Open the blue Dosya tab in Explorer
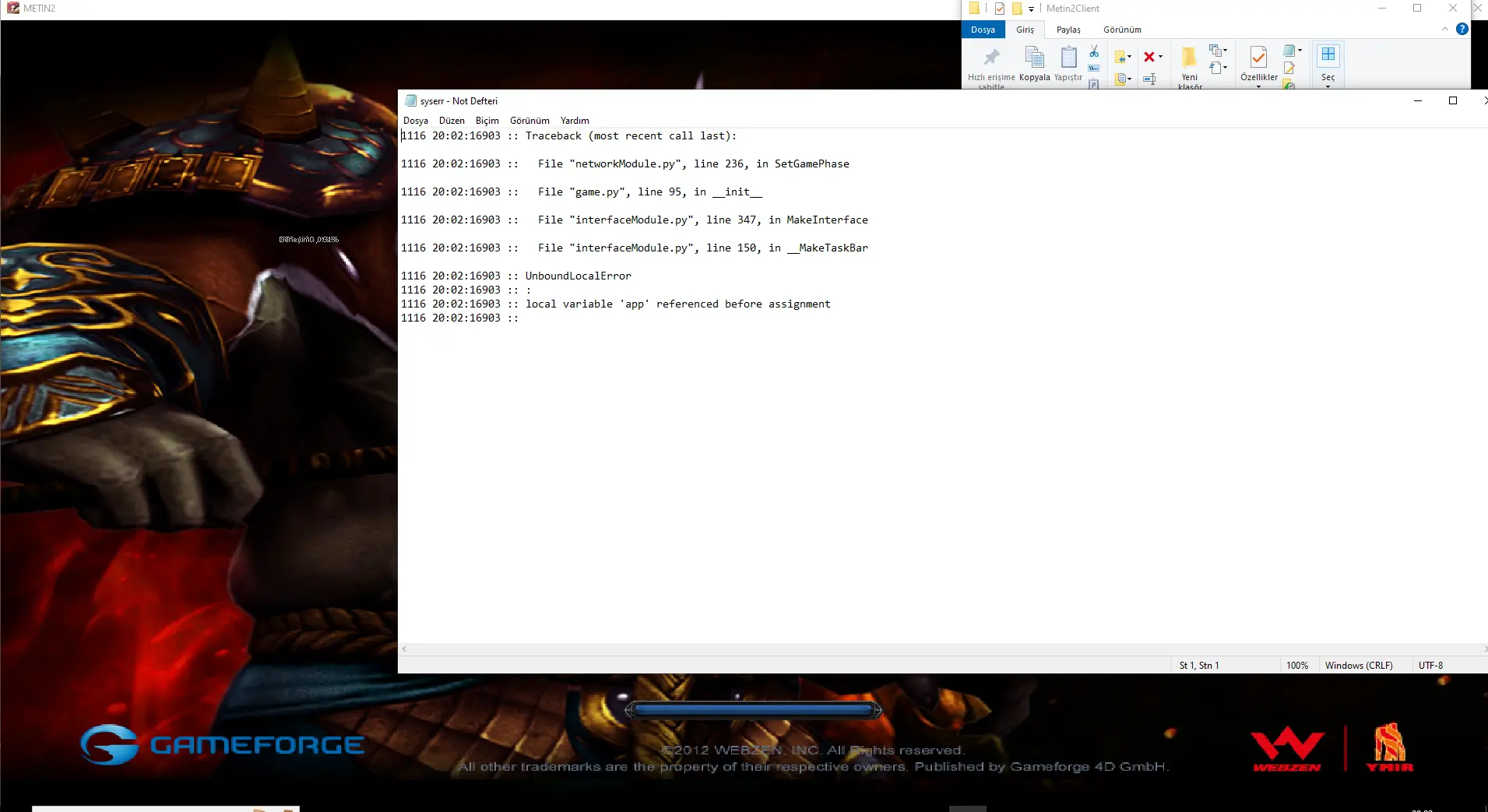Viewport: 1488px width, 812px height. 983,30
